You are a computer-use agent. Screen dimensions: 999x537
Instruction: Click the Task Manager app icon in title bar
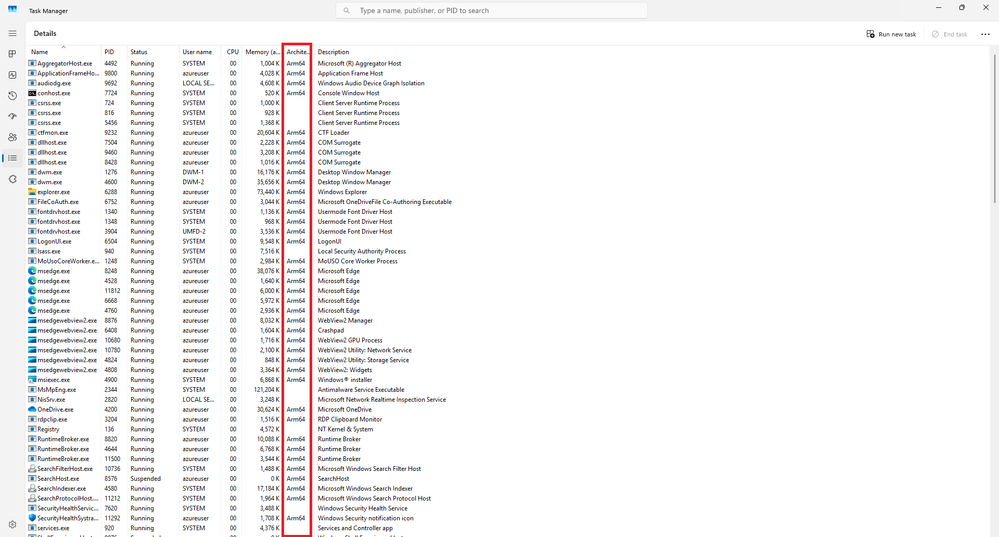[x=12, y=10]
